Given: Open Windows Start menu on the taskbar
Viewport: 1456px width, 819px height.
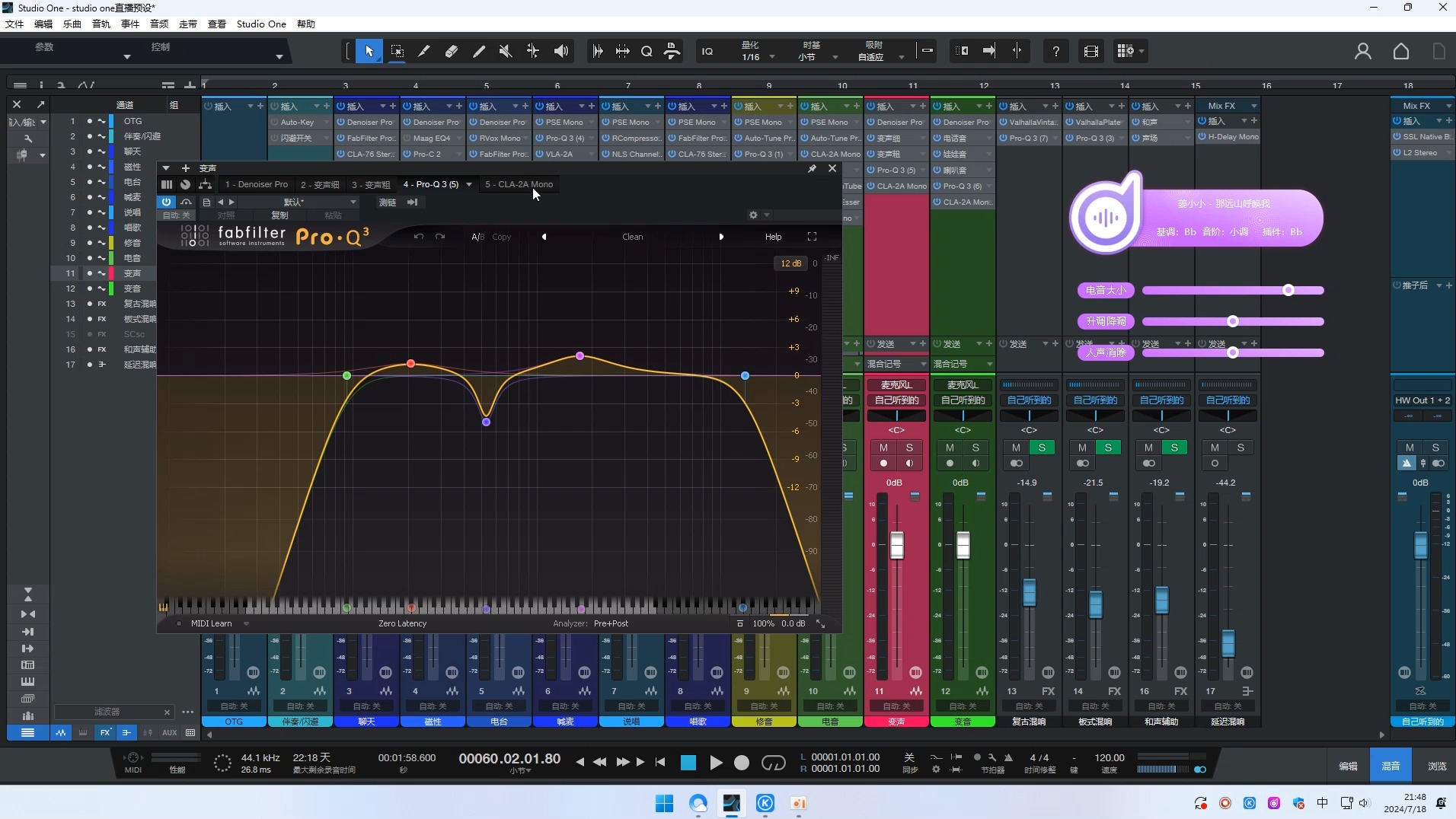Looking at the screenshot, I should pos(664,803).
